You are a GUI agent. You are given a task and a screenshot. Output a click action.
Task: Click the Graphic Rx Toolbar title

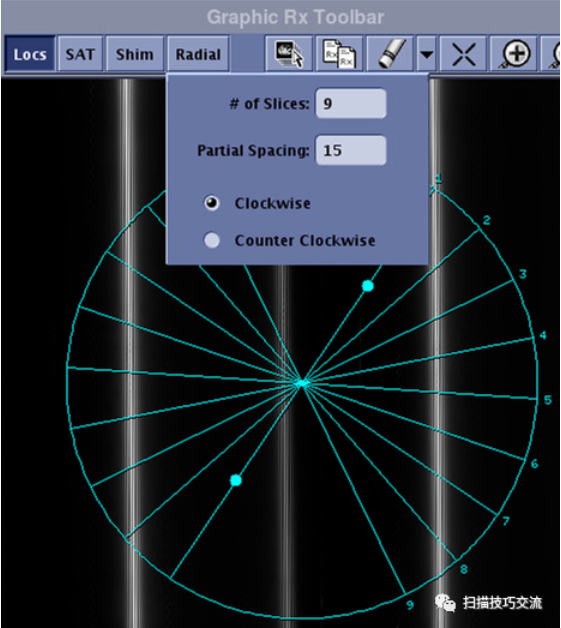pyautogui.click(x=296, y=17)
